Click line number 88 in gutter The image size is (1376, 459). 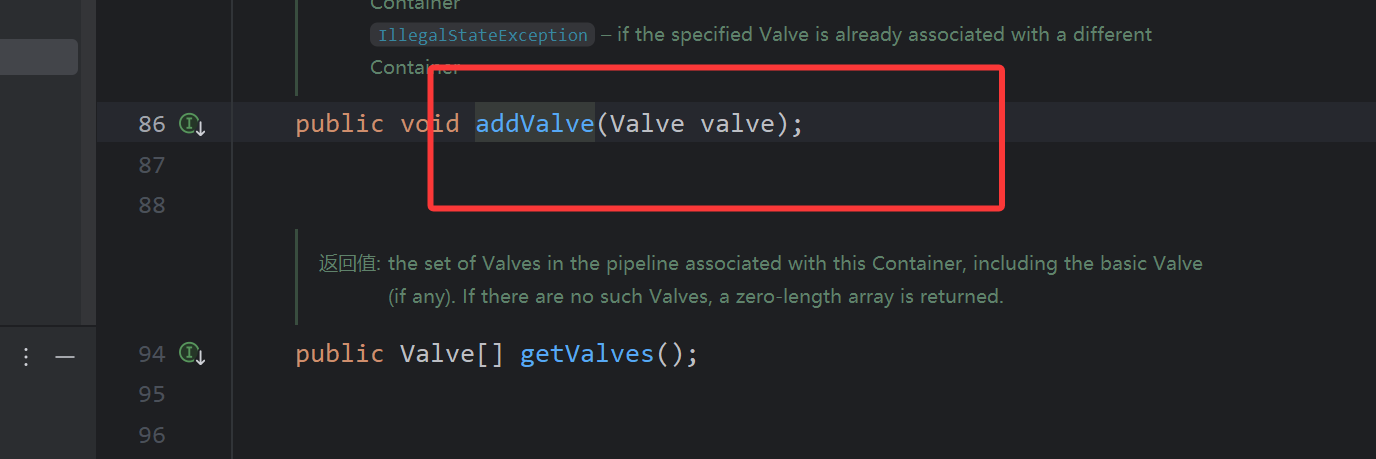click(x=151, y=205)
